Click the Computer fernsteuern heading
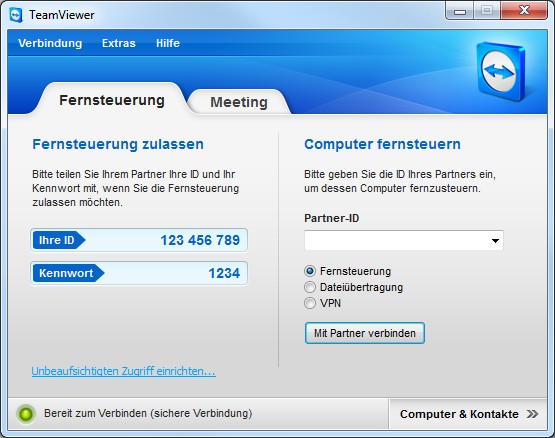The height and width of the screenshot is (438, 555). coord(382,144)
